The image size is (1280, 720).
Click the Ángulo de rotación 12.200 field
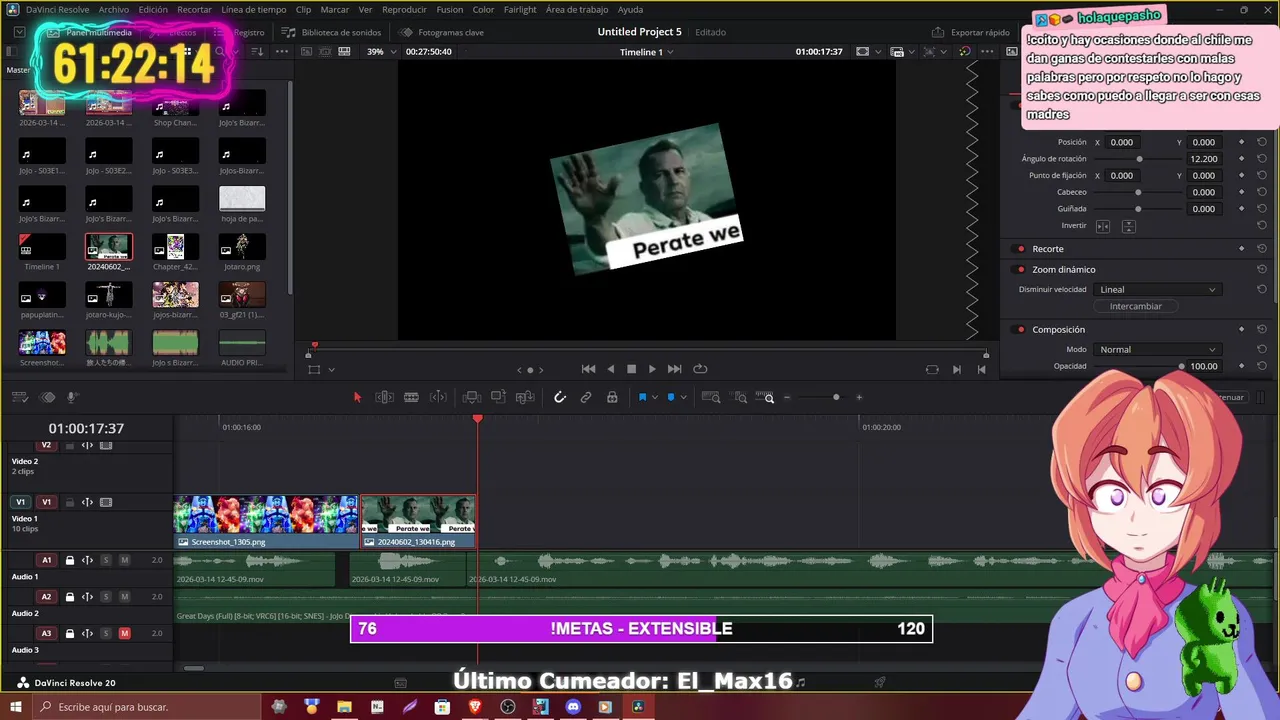coord(1204,159)
